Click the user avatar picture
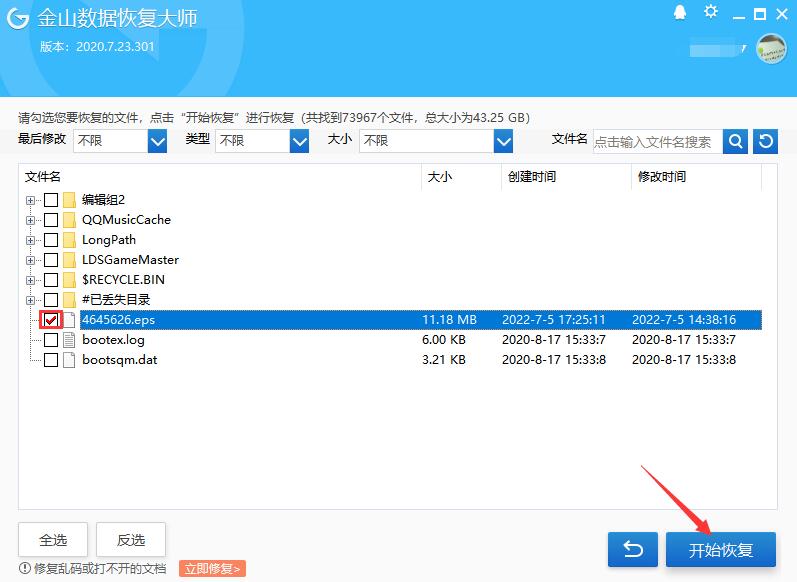This screenshot has width=797, height=582. tap(771, 49)
